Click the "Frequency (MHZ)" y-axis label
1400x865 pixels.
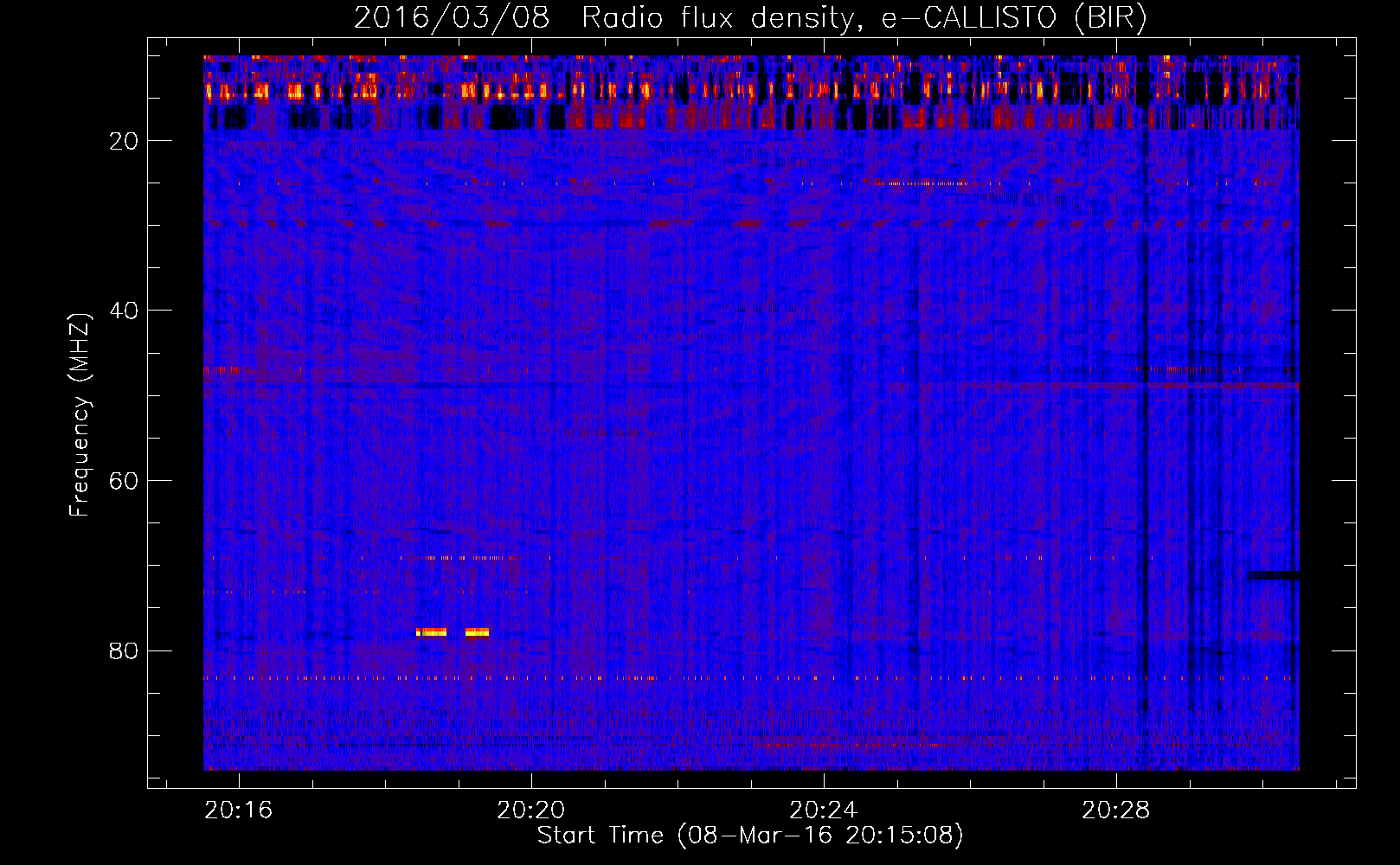point(80,415)
